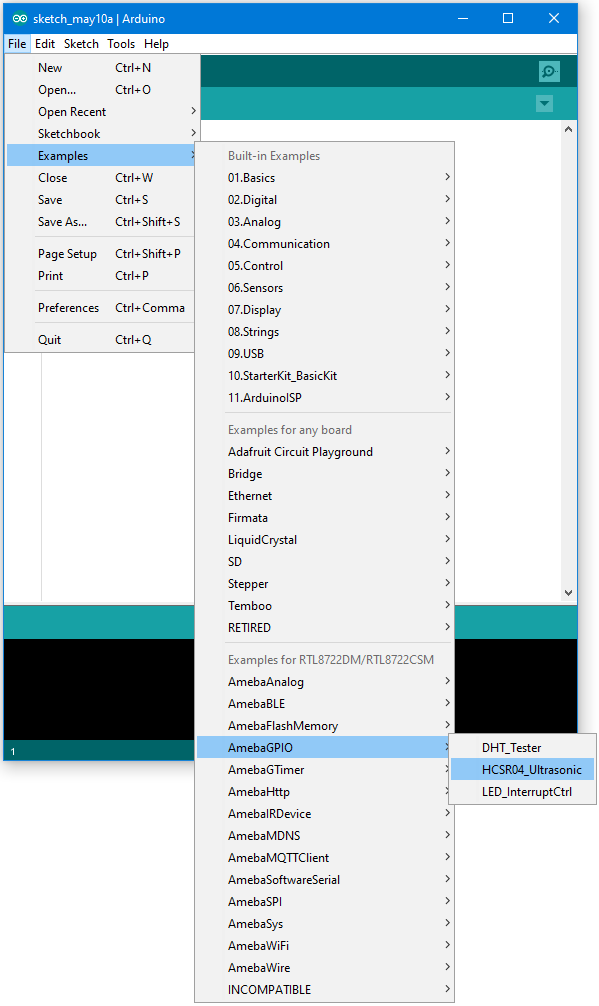Open AmebaHttp examples submenu
The height and width of the screenshot is (1006, 599).
325,792
